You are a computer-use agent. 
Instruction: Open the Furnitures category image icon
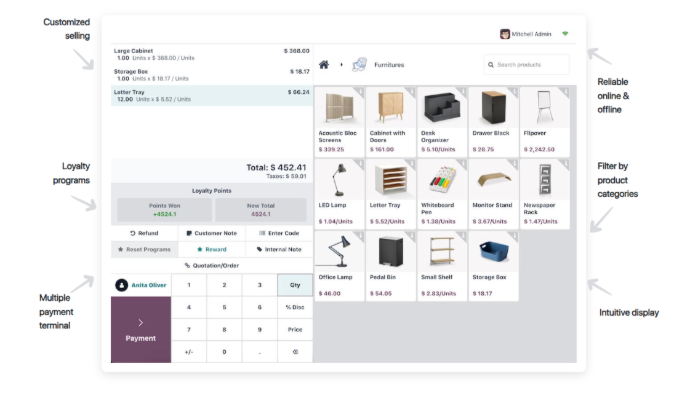coord(360,64)
